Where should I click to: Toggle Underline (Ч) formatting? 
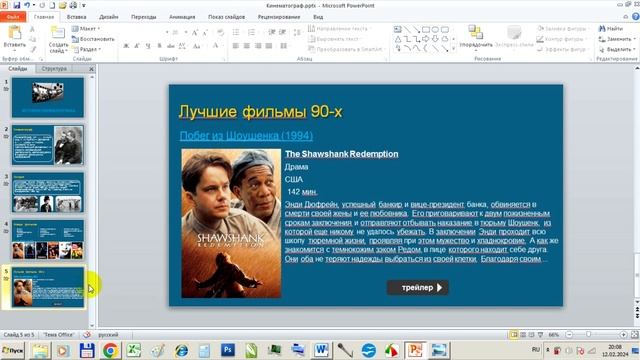coord(148,46)
